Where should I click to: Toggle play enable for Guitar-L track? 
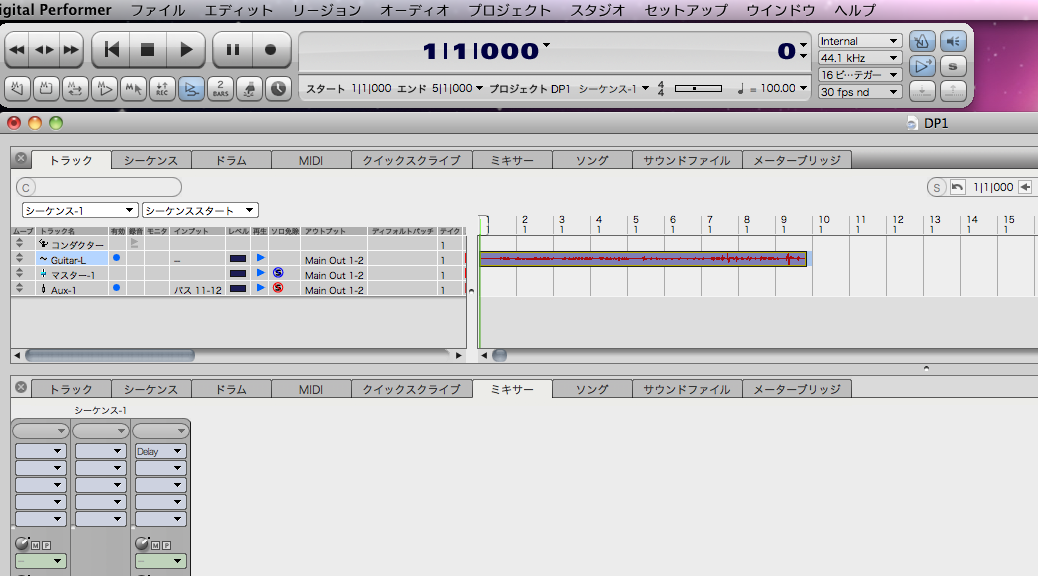pyautogui.click(x=261, y=258)
